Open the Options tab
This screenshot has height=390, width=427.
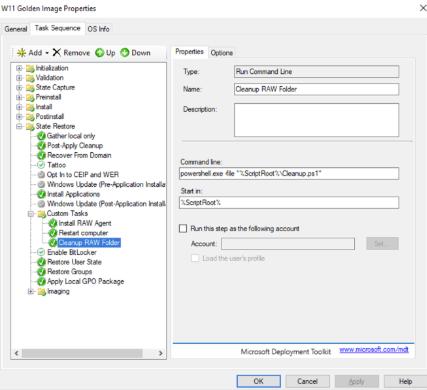pos(222,53)
